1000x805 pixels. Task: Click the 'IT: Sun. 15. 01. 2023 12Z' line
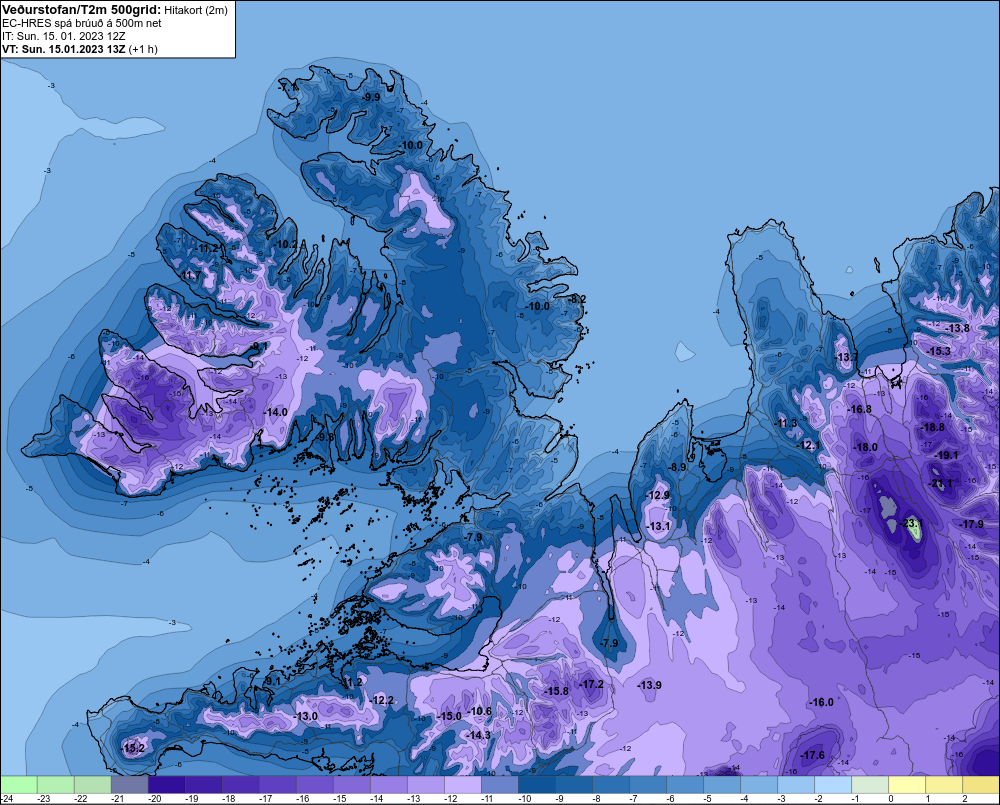point(63,36)
